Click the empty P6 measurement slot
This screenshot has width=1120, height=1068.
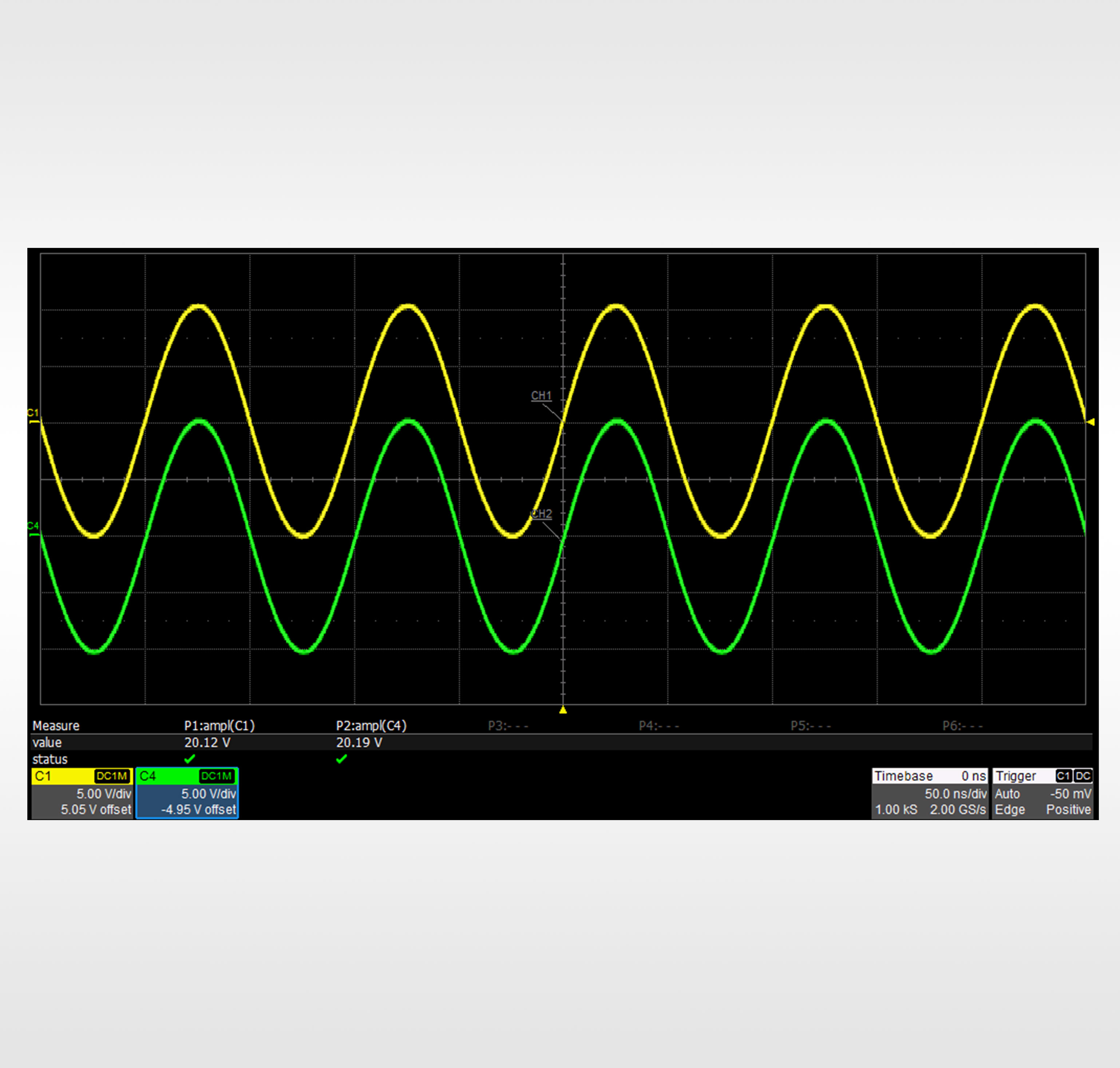[962, 726]
